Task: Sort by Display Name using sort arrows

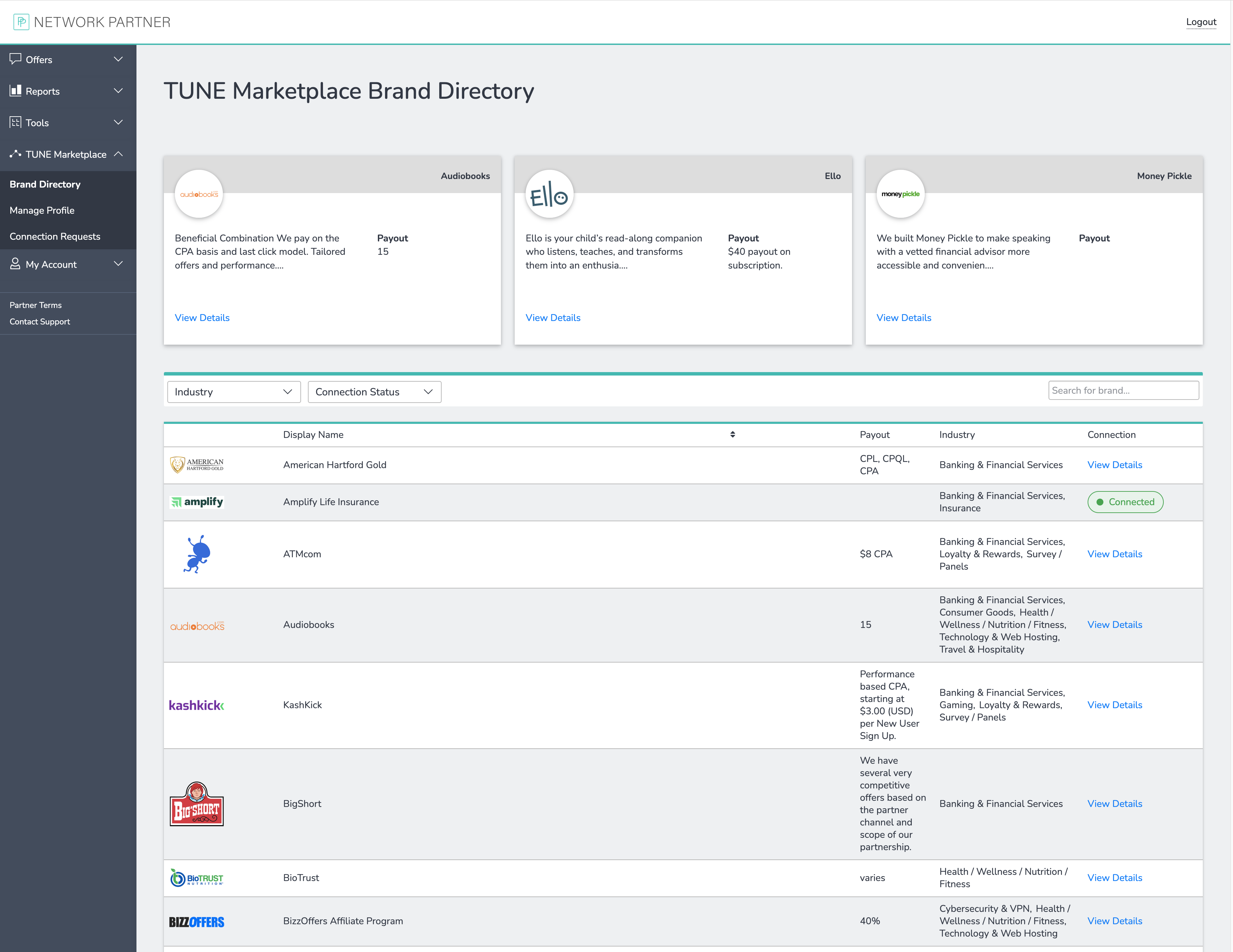Action: pos(732,435)
